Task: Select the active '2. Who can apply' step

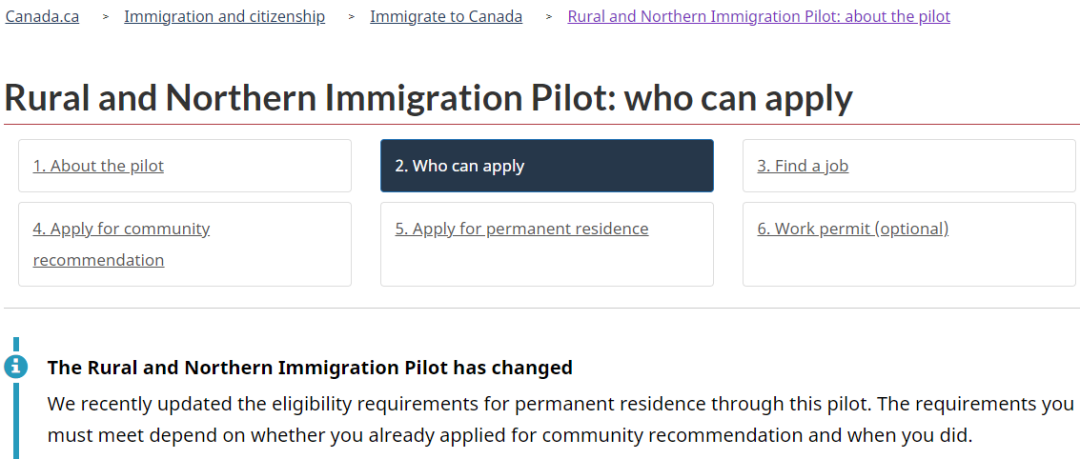Action: pyautogui.click(x=547, y=165)
